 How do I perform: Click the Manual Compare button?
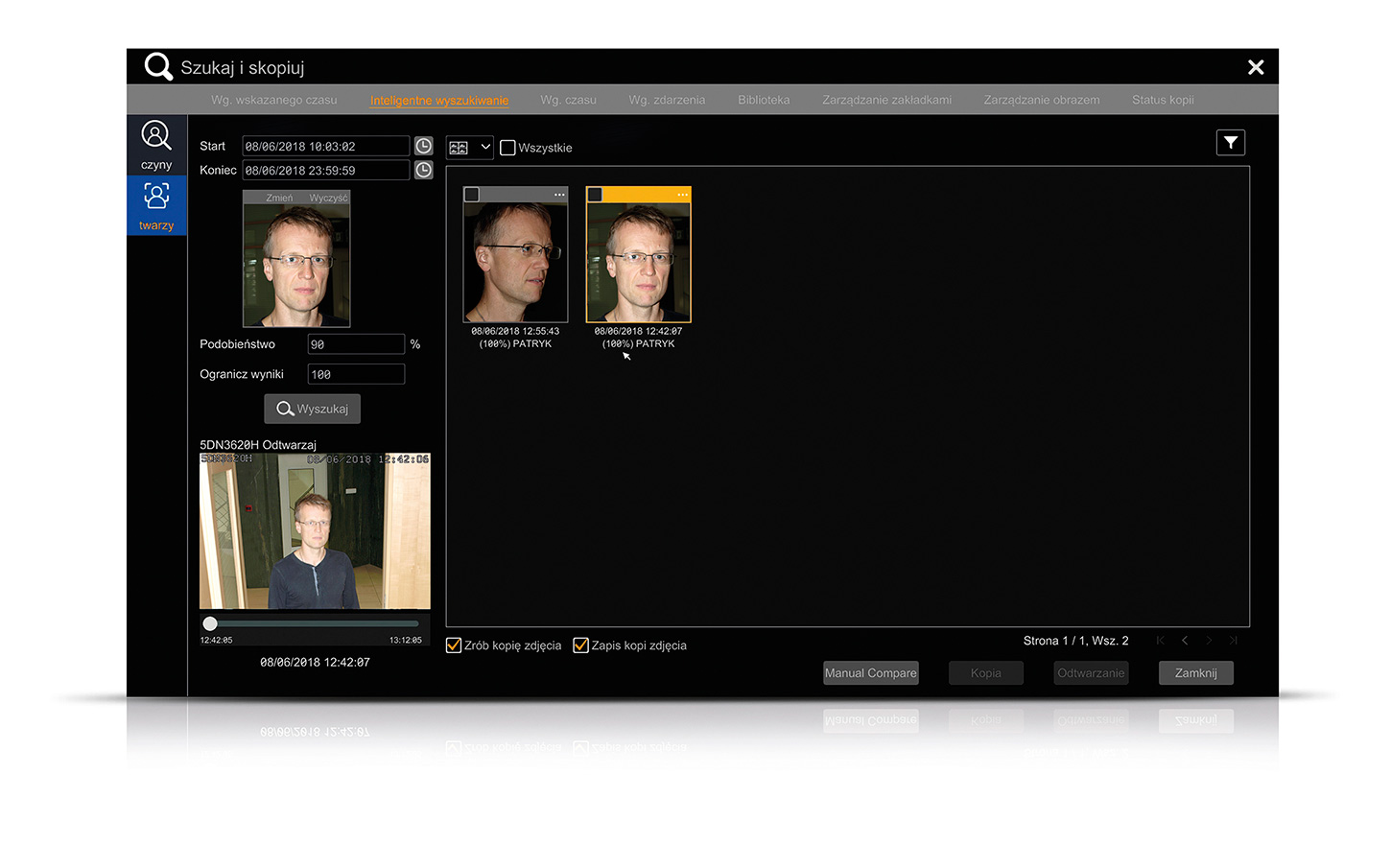pyautogui.click(x=871, y=673)
